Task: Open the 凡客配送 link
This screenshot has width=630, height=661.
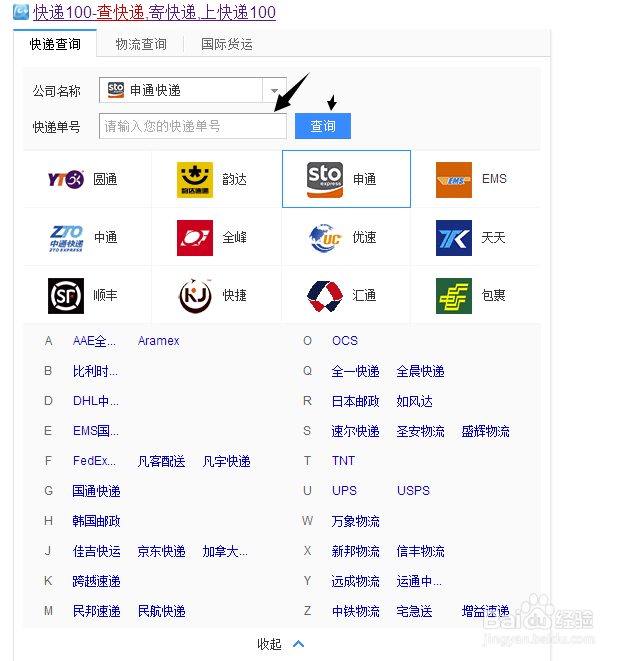Action: (x=162, y=461)
